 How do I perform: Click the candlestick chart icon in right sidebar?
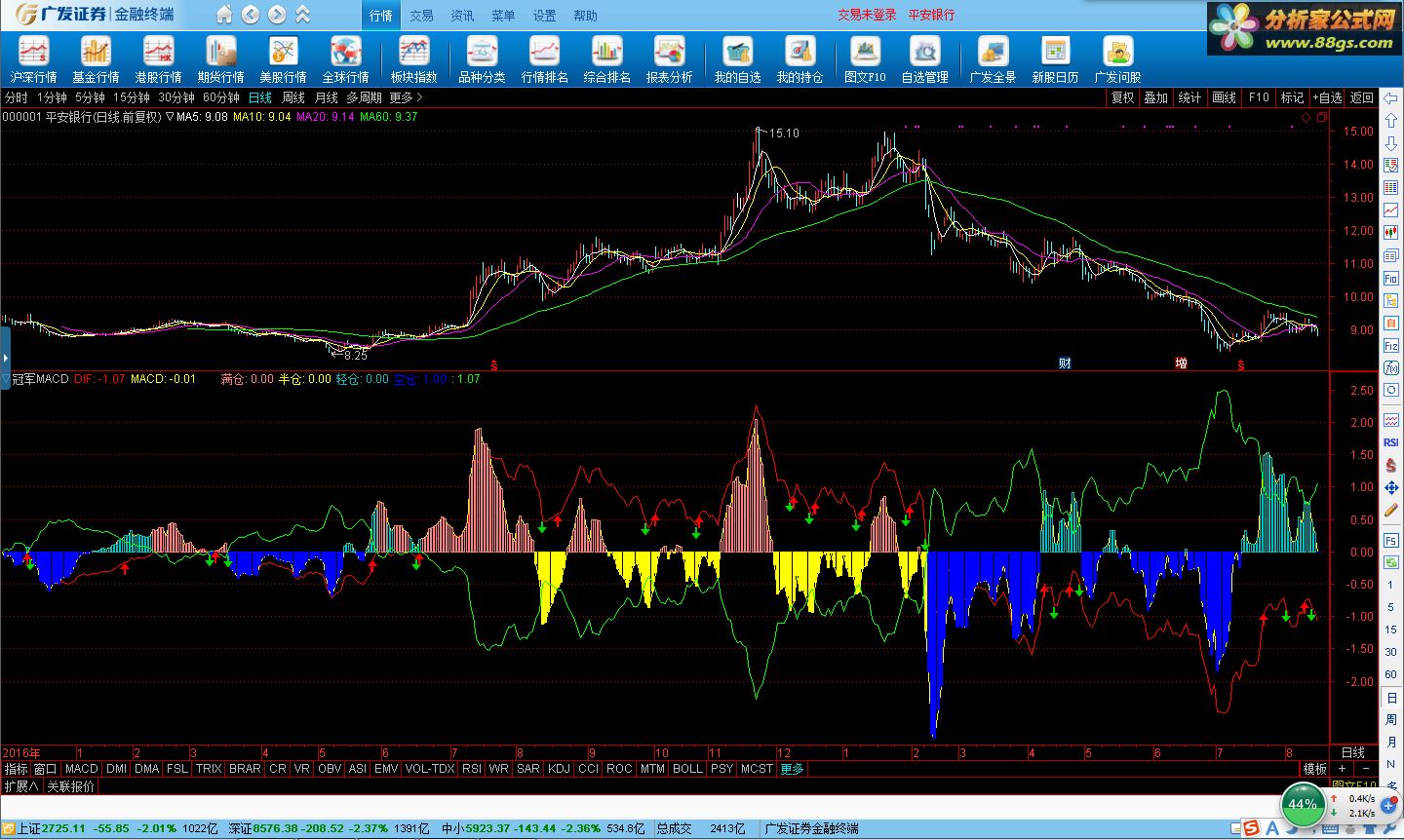pyautogui.click(x=1391, y=233)
